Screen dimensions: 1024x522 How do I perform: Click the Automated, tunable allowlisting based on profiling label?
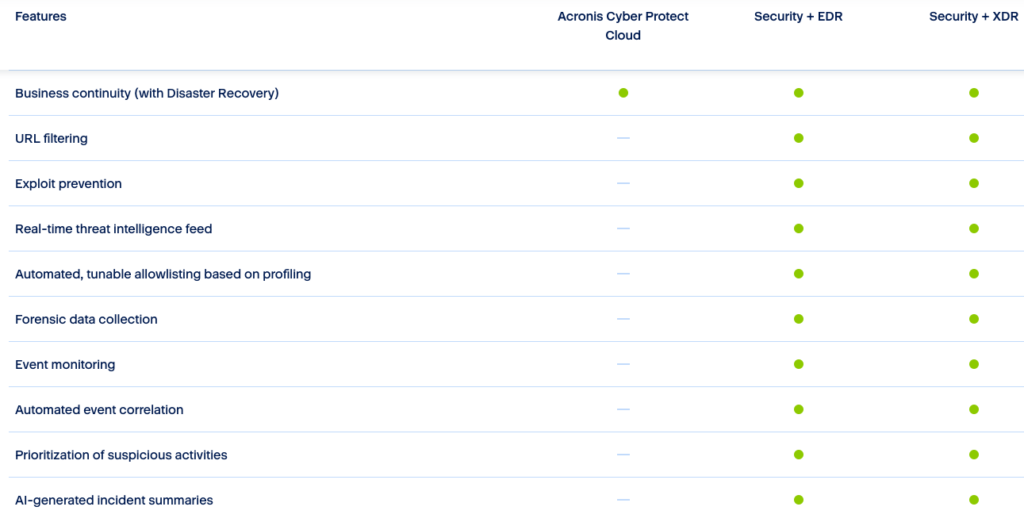pyautogui.click(x=163, y=274)
